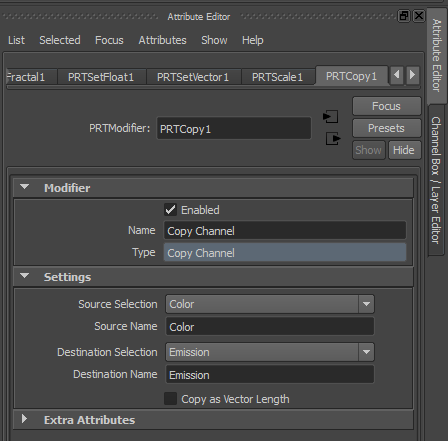Select the Attribute Editor side tab

[436, 56]
